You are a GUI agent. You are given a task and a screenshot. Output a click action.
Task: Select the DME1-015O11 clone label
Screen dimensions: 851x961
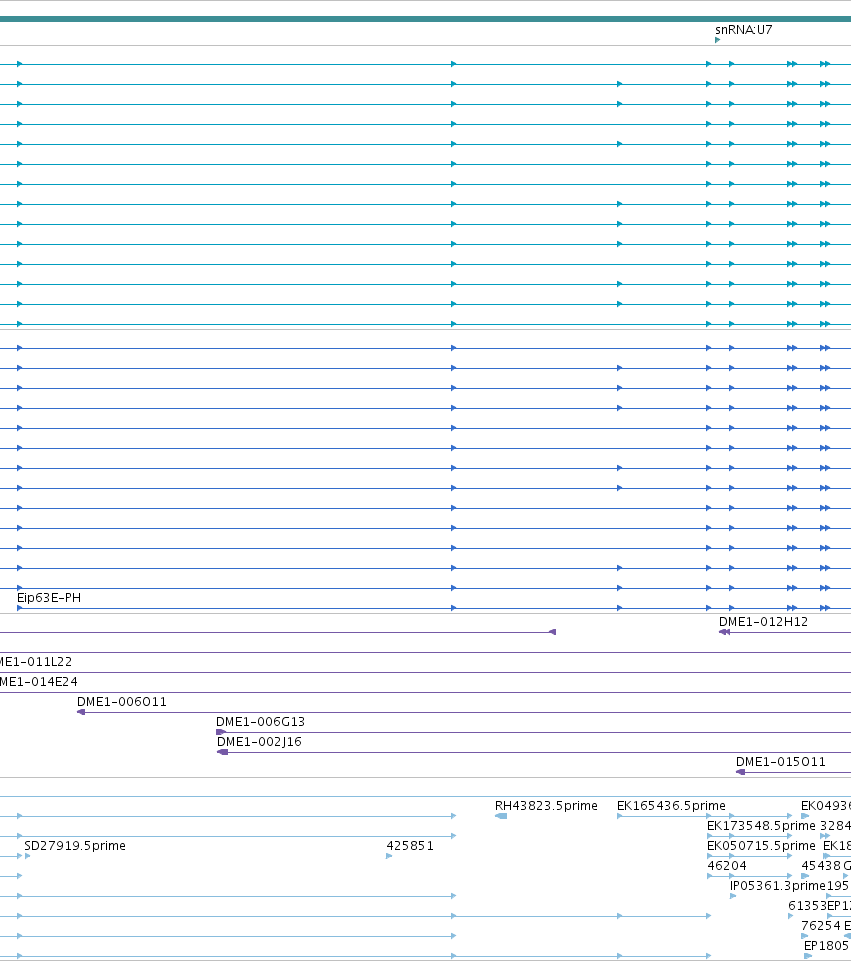coord(781,762)
